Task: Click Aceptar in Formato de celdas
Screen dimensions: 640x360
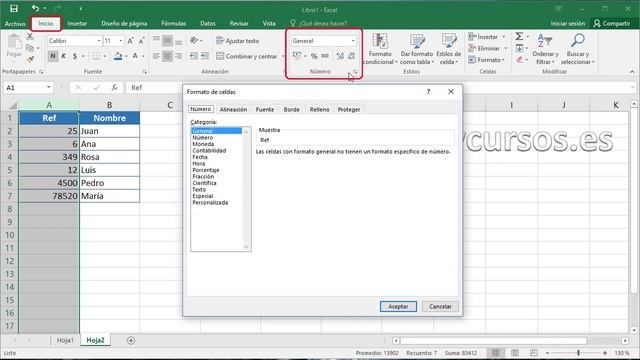Action: click(x=398, y=307)
